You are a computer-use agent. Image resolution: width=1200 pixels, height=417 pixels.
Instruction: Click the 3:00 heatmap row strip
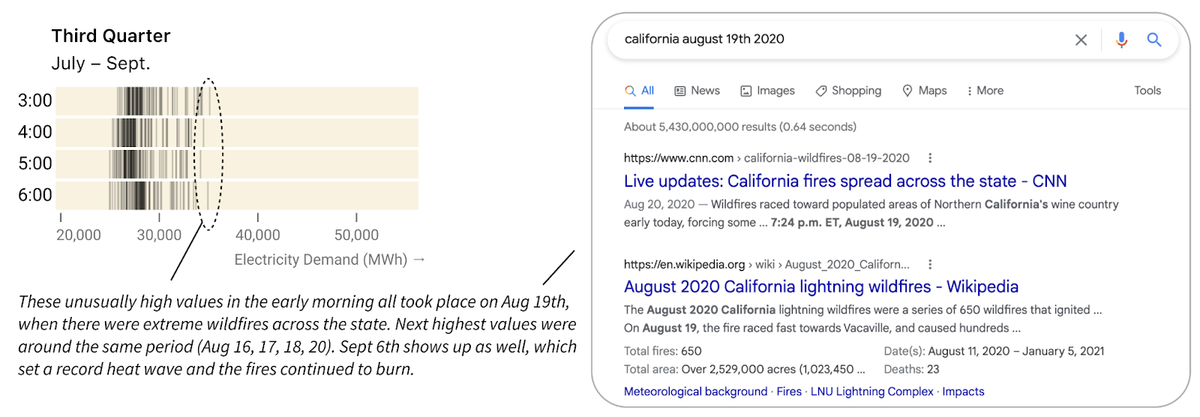click(237, 101)
